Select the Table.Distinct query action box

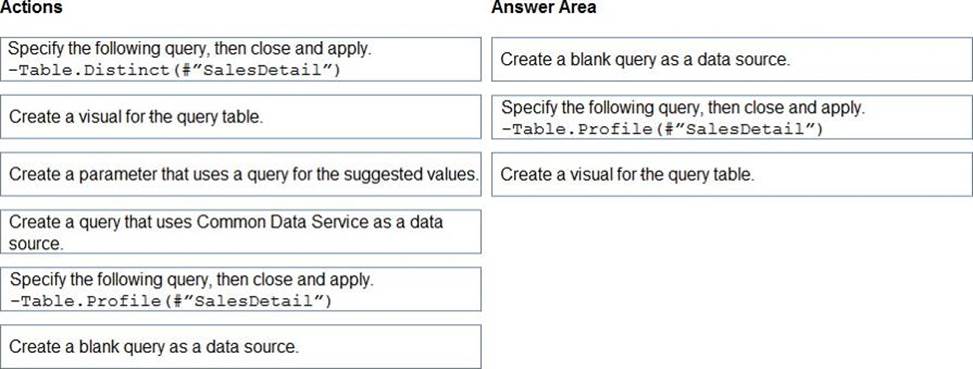tap(241, 59)
